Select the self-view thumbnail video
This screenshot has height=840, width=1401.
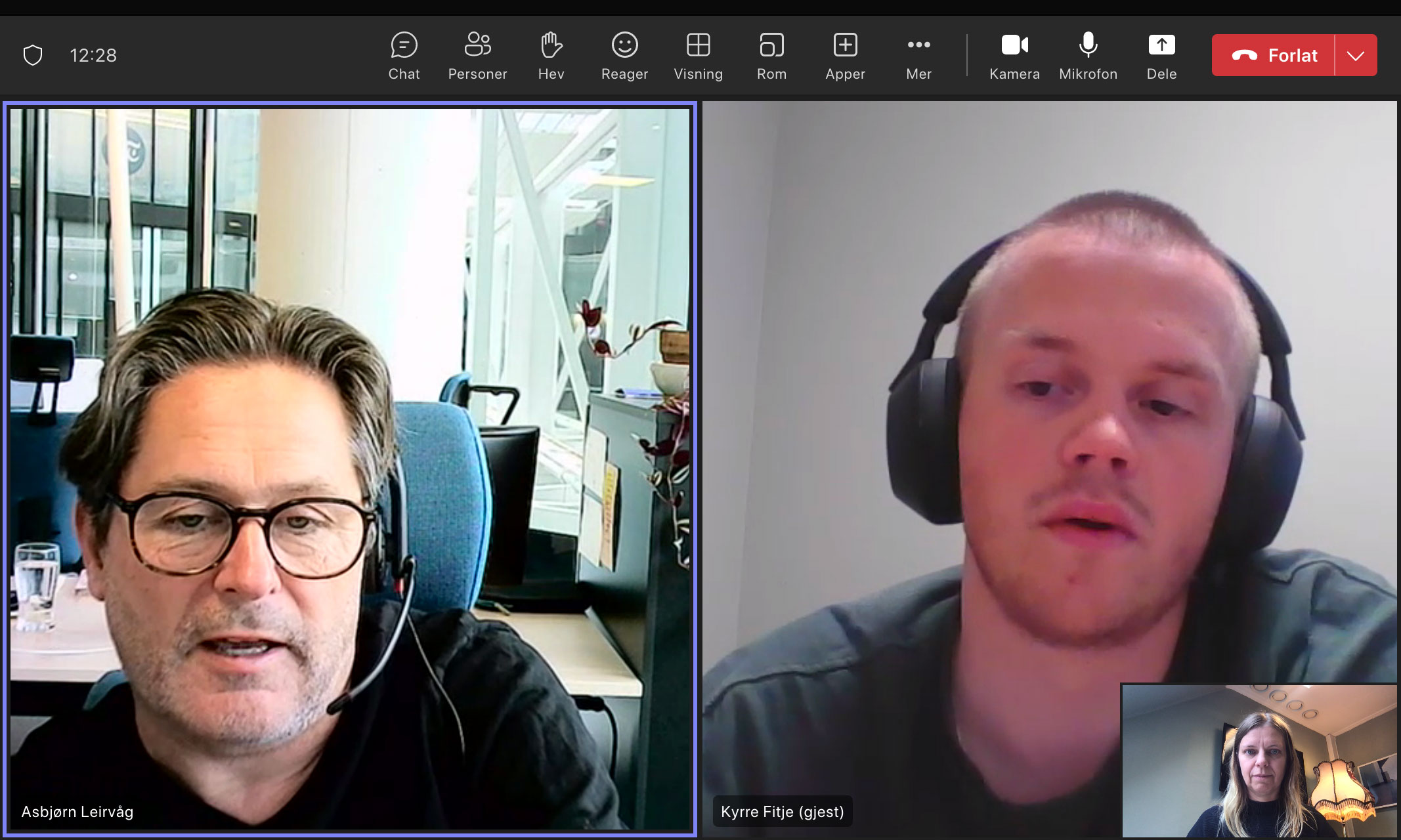(1259, 761)
